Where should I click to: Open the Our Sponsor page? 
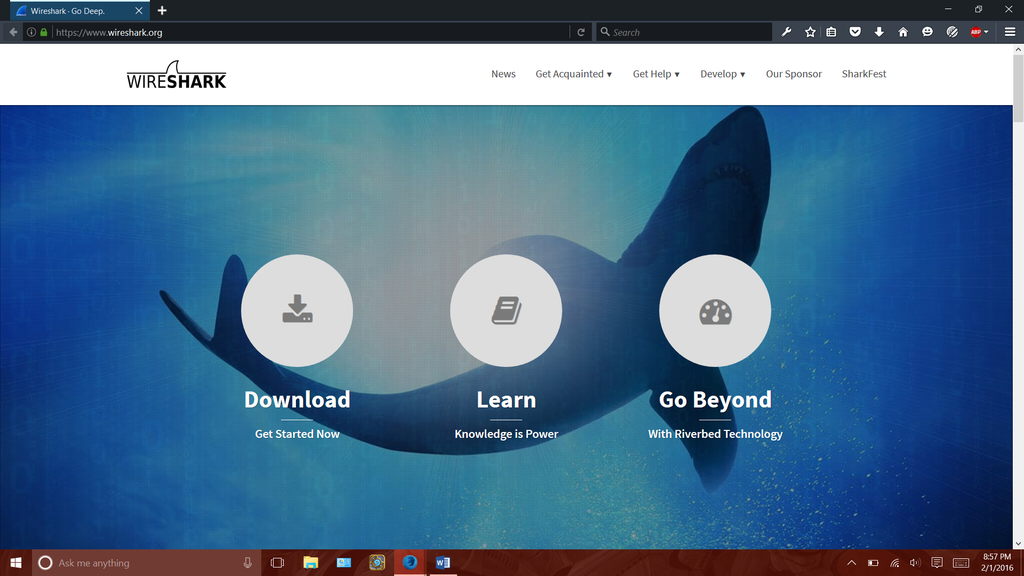pyautogui.click(x=793, y=74)
